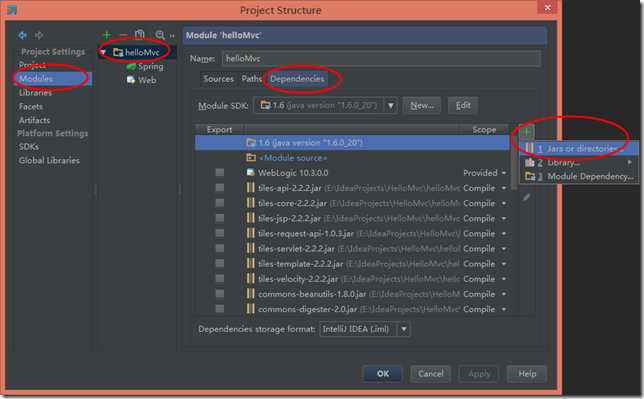Screen dimensions: 644x399
Task: Select the helloMvc module folder icon
Action: 118,52
